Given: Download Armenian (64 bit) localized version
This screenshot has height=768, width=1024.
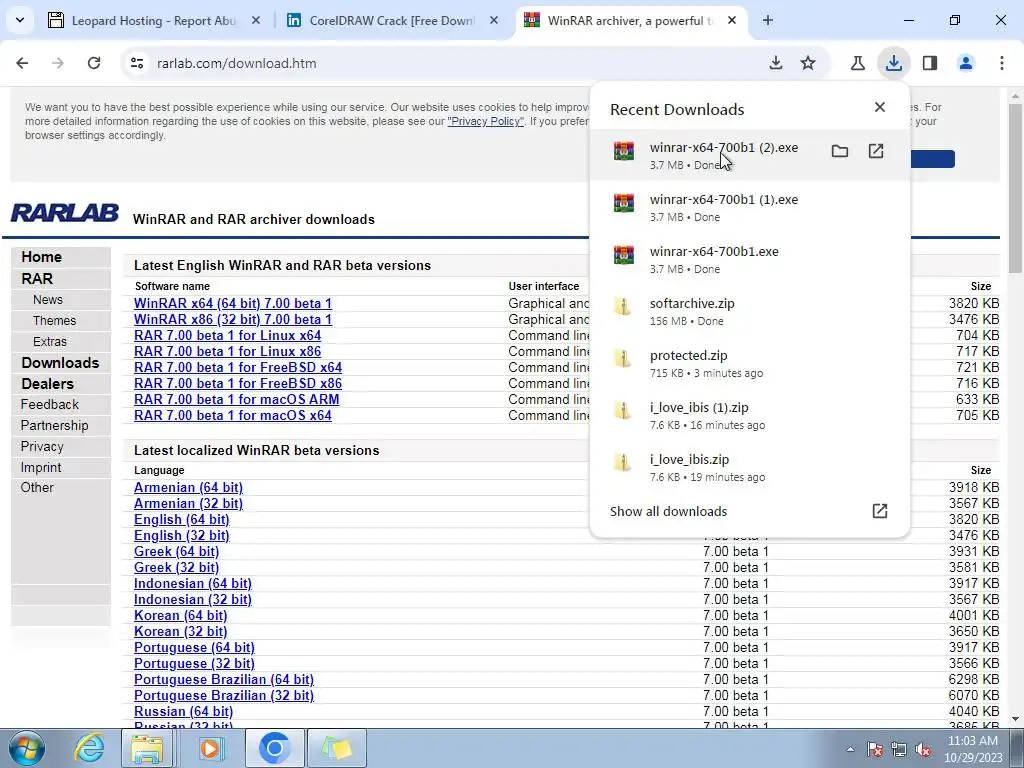Looking at the screenshot, I should pyautogui.click(x=188, y=487).
